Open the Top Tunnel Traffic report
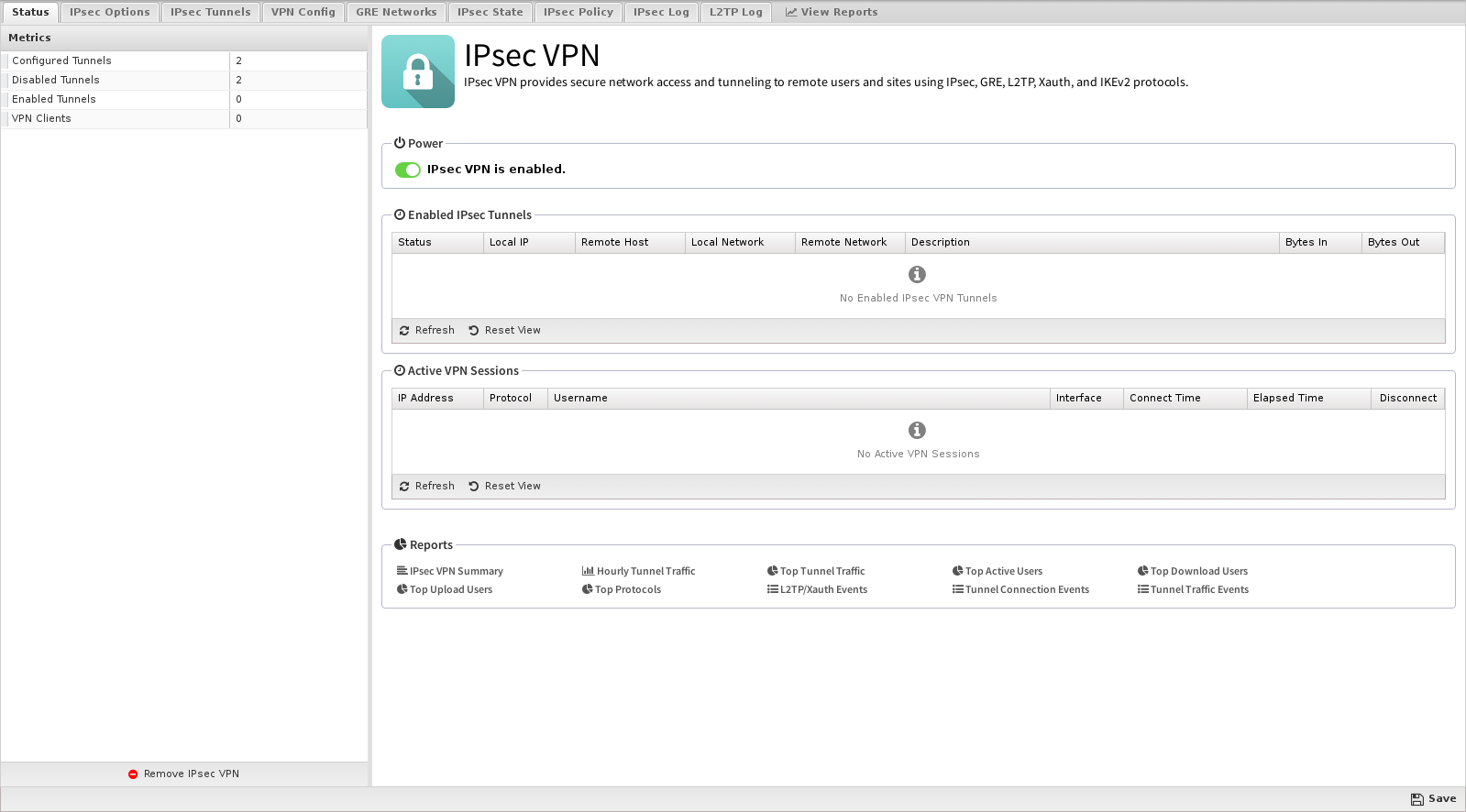 (816, 571)
